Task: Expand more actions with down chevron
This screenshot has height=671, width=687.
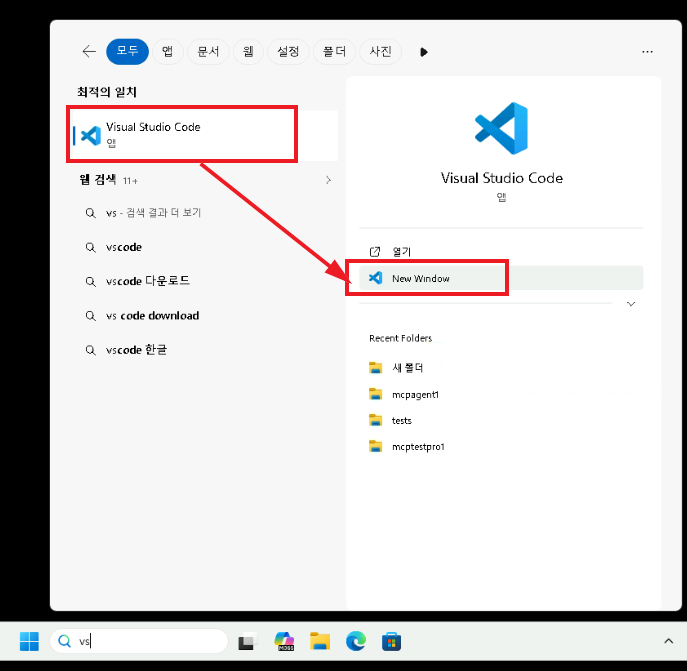Action: pyautogui.click(x=631, y=304)
